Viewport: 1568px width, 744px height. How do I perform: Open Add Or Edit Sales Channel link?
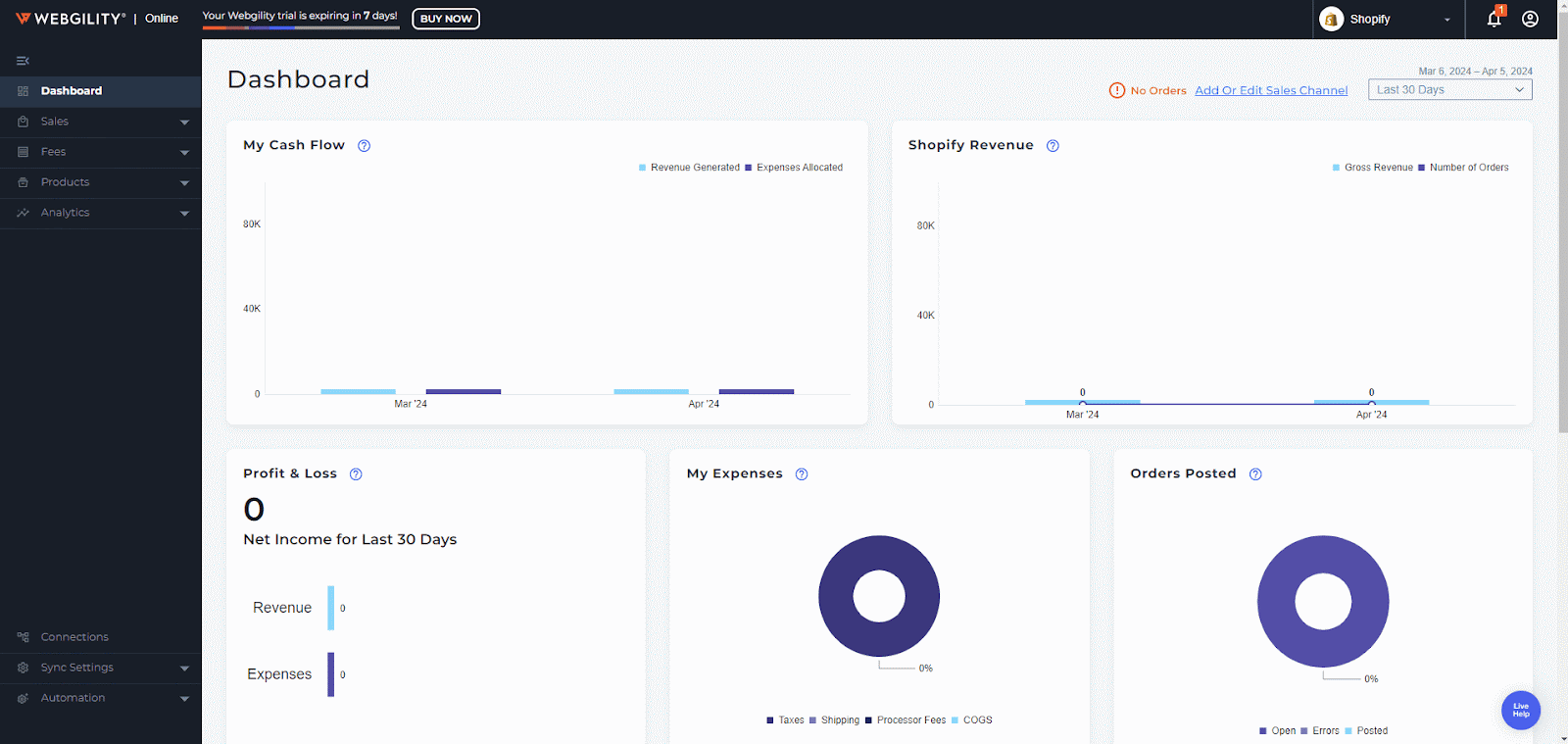(x=1271, y=90)
